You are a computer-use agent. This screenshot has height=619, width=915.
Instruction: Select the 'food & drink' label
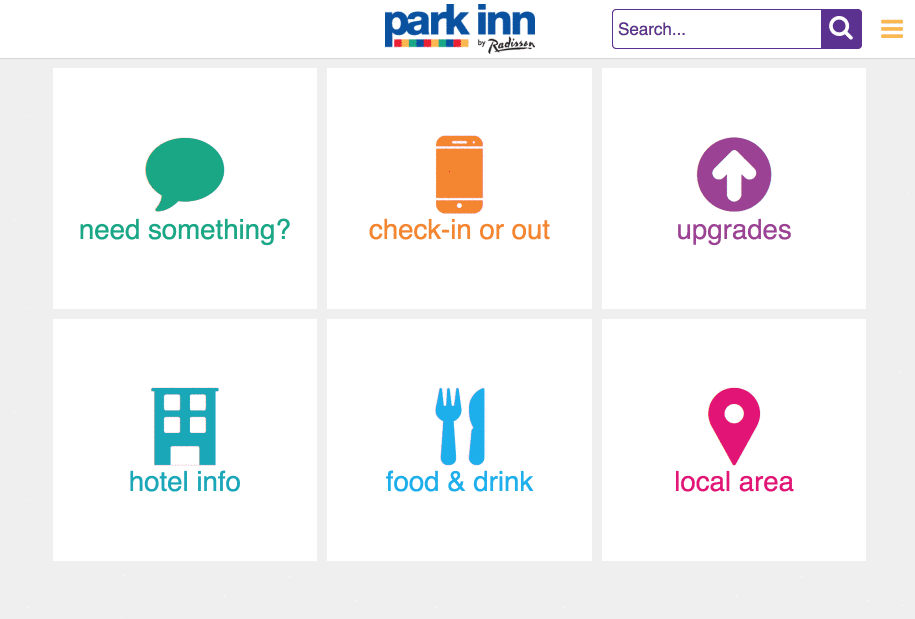459,482
